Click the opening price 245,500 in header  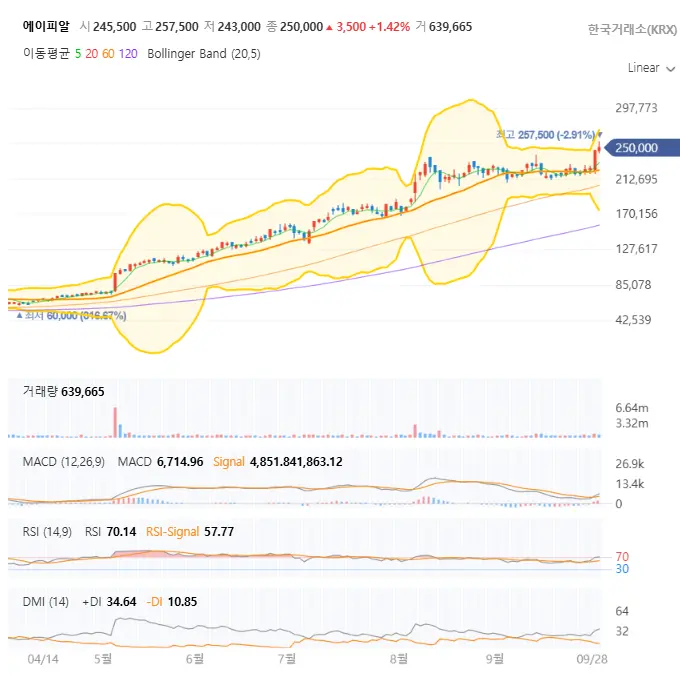pyautogui.click(x=115, y=27)
